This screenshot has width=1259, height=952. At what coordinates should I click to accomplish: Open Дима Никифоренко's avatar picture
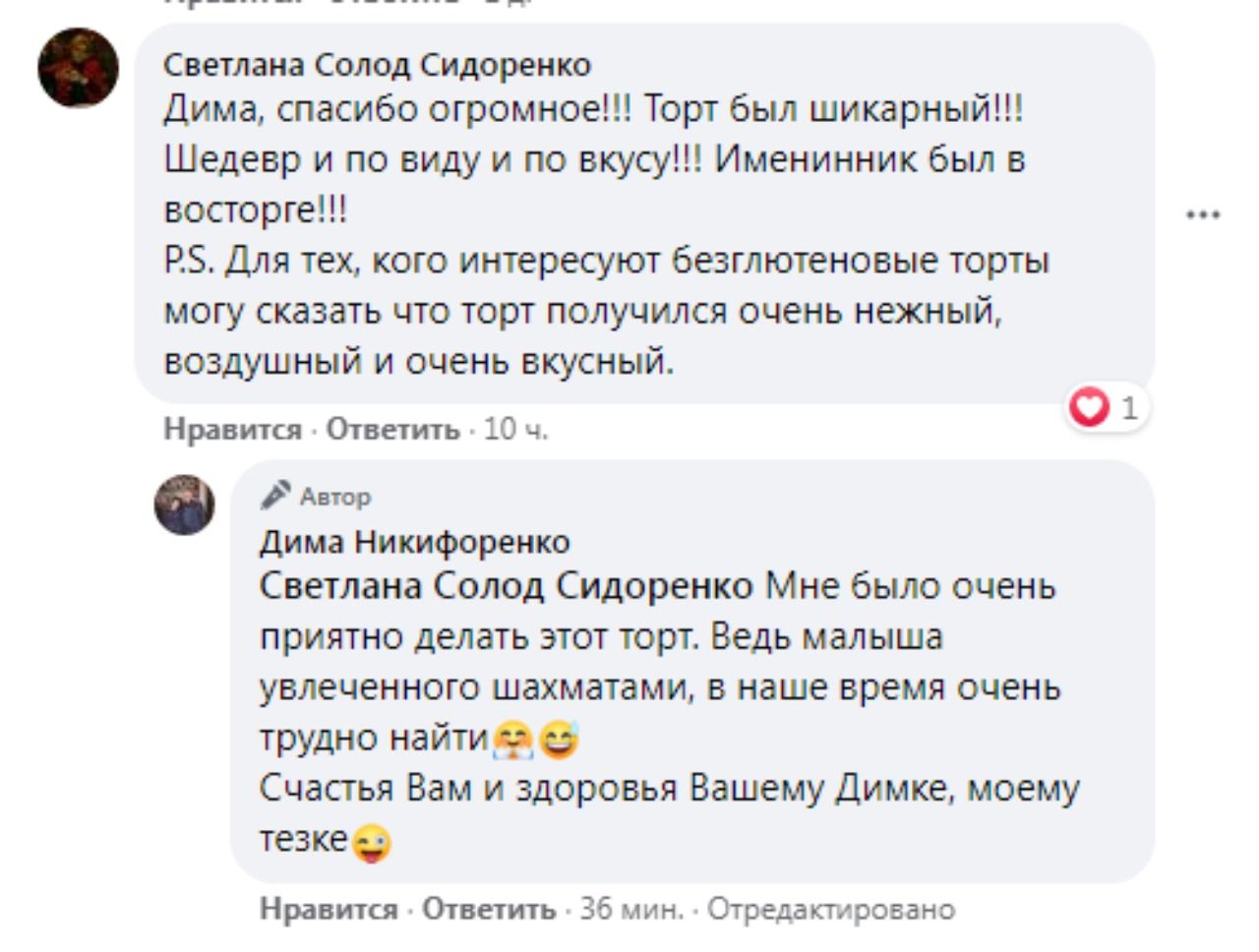(x=184, y=505)
